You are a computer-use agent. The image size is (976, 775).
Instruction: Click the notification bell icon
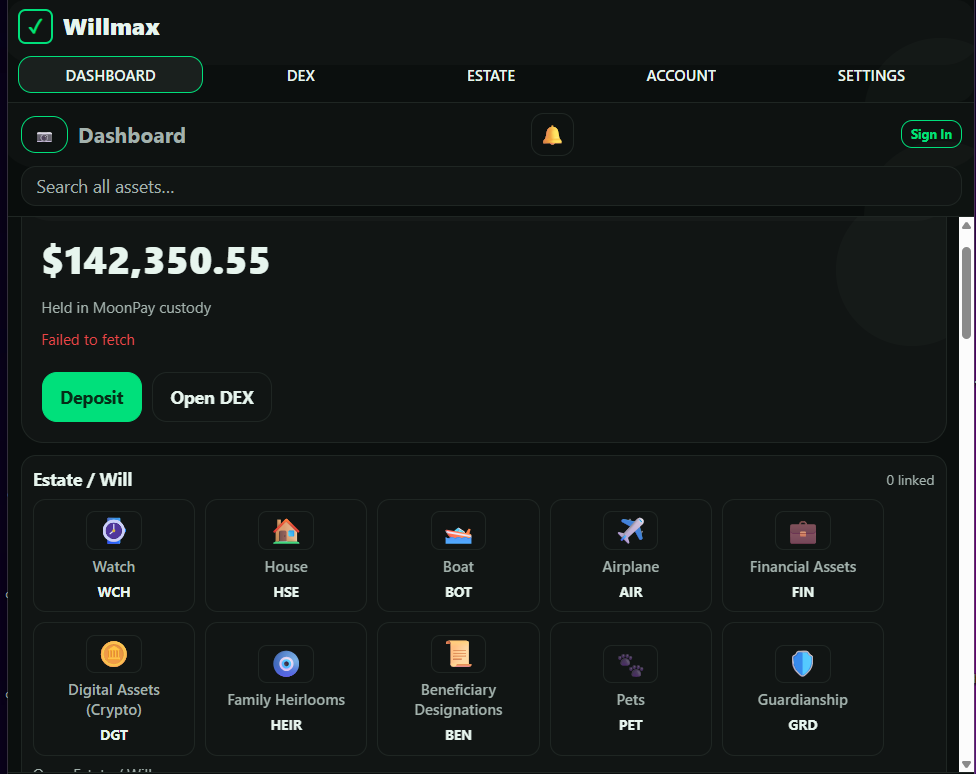pyautogui.click(x=552, y=134)
